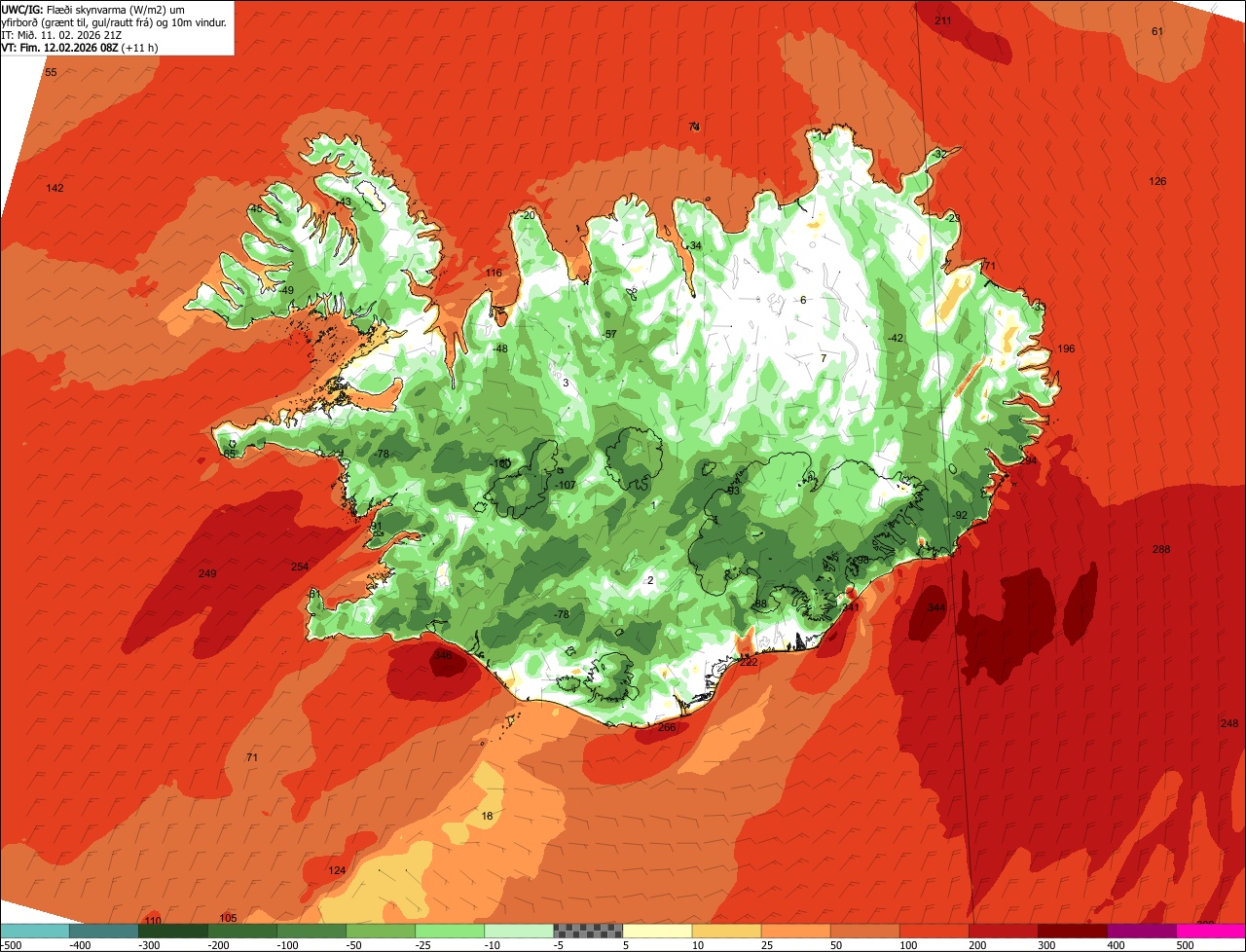The width and height of the screenshot is (1246, 952).
Task: Click the 248 value near right edge
Action: 1229,723
